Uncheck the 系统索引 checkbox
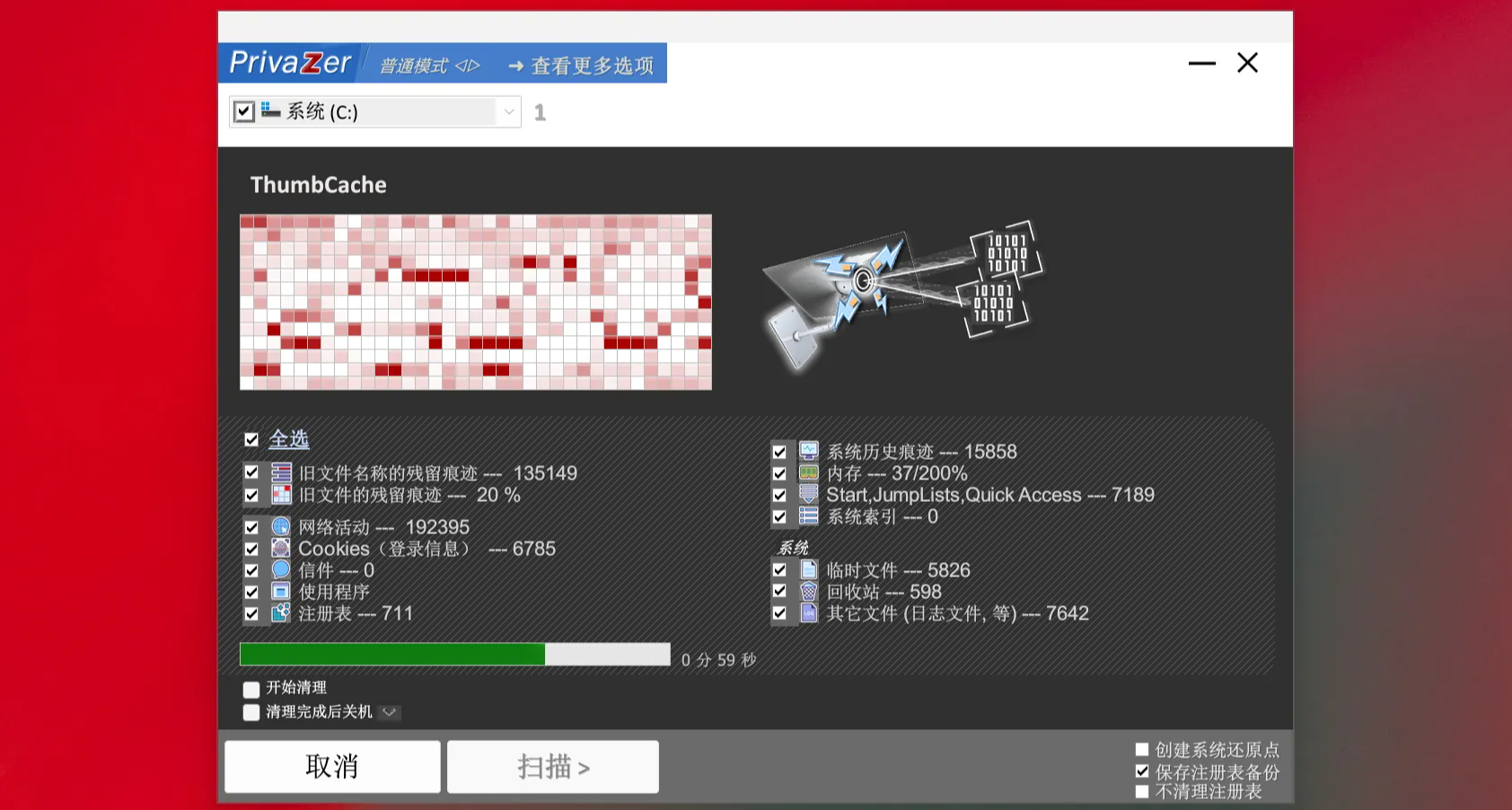 point(779,516)
